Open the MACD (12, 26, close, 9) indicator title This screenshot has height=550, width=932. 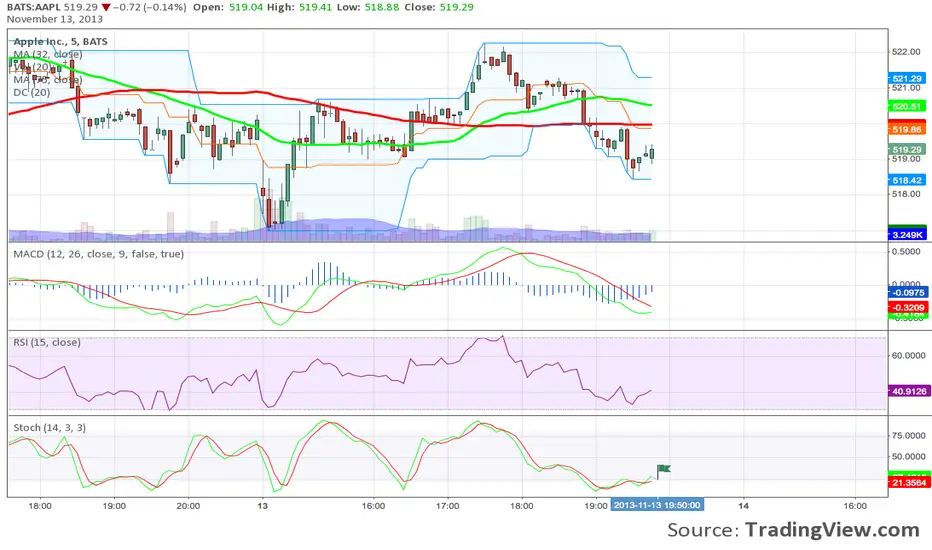click(x=99, y=254)
